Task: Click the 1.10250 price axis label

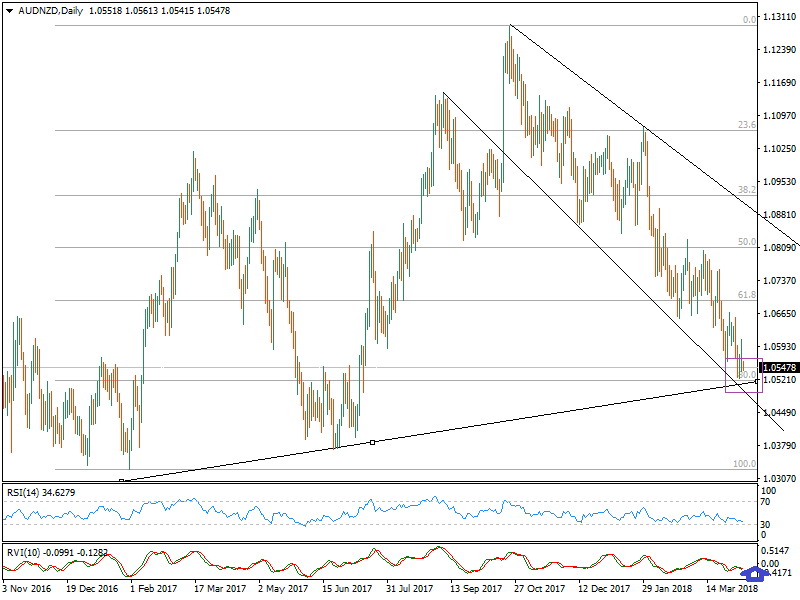Action: pyautogui.click(x=779, y=149)
